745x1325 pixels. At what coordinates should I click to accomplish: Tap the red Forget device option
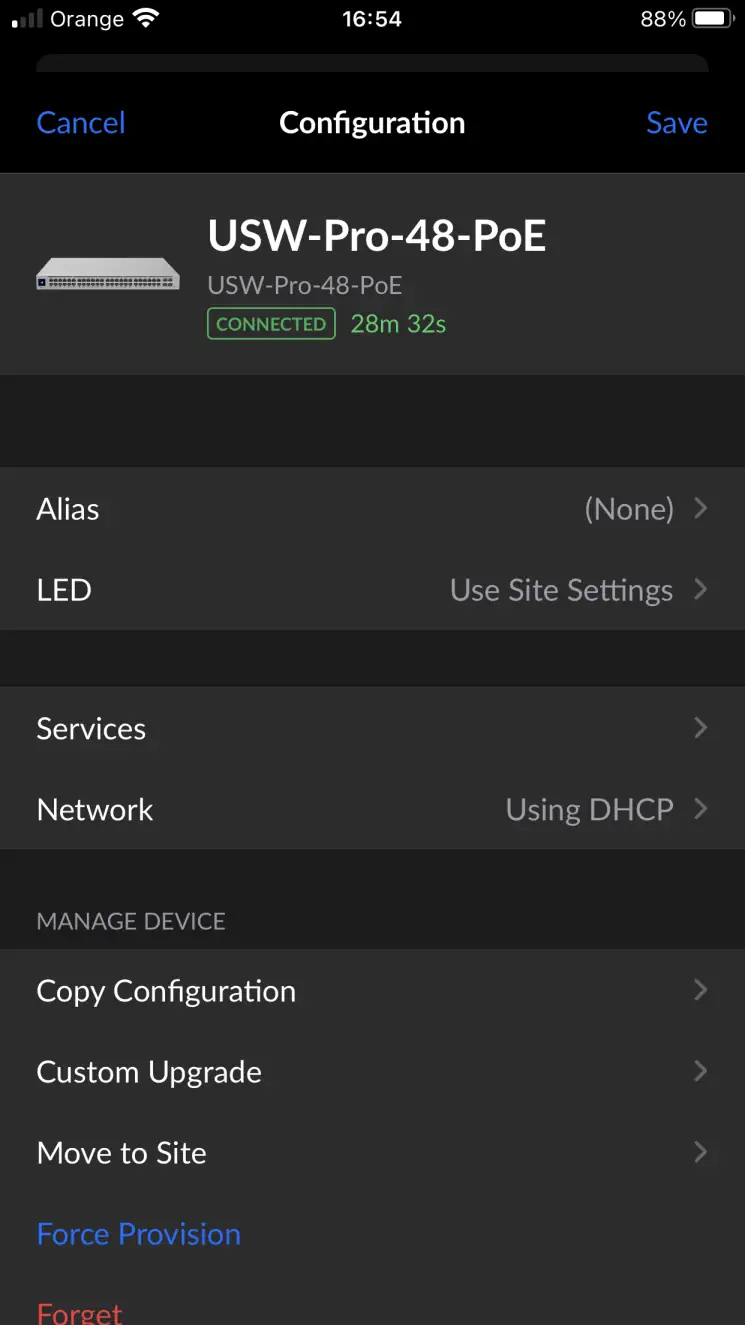tap(80, 1312)
